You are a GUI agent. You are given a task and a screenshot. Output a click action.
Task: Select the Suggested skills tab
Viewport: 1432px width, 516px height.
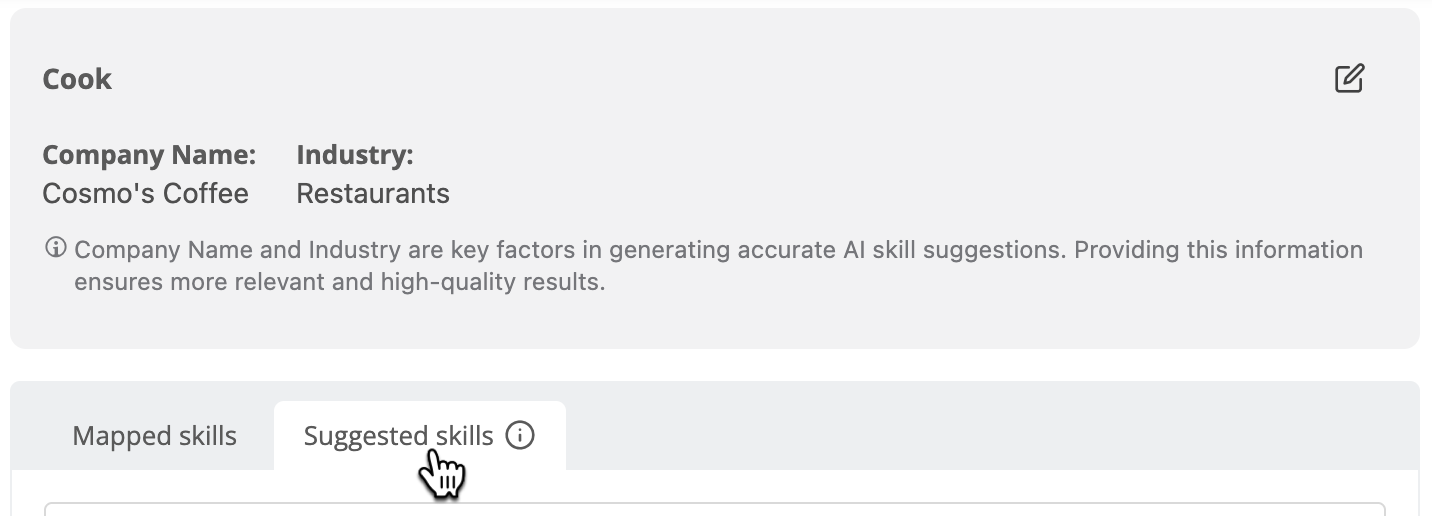[420, 436]
